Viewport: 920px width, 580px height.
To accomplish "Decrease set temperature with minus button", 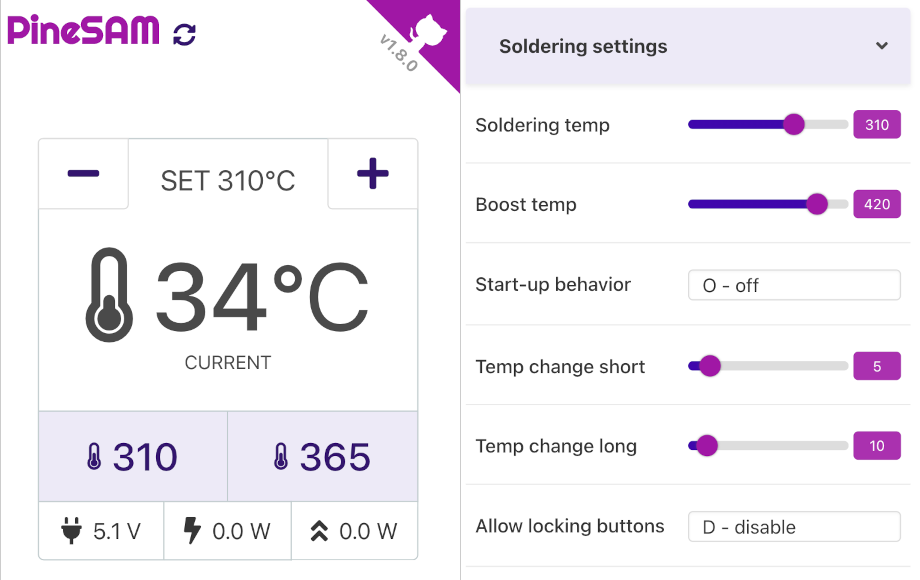I will [83, 174].
